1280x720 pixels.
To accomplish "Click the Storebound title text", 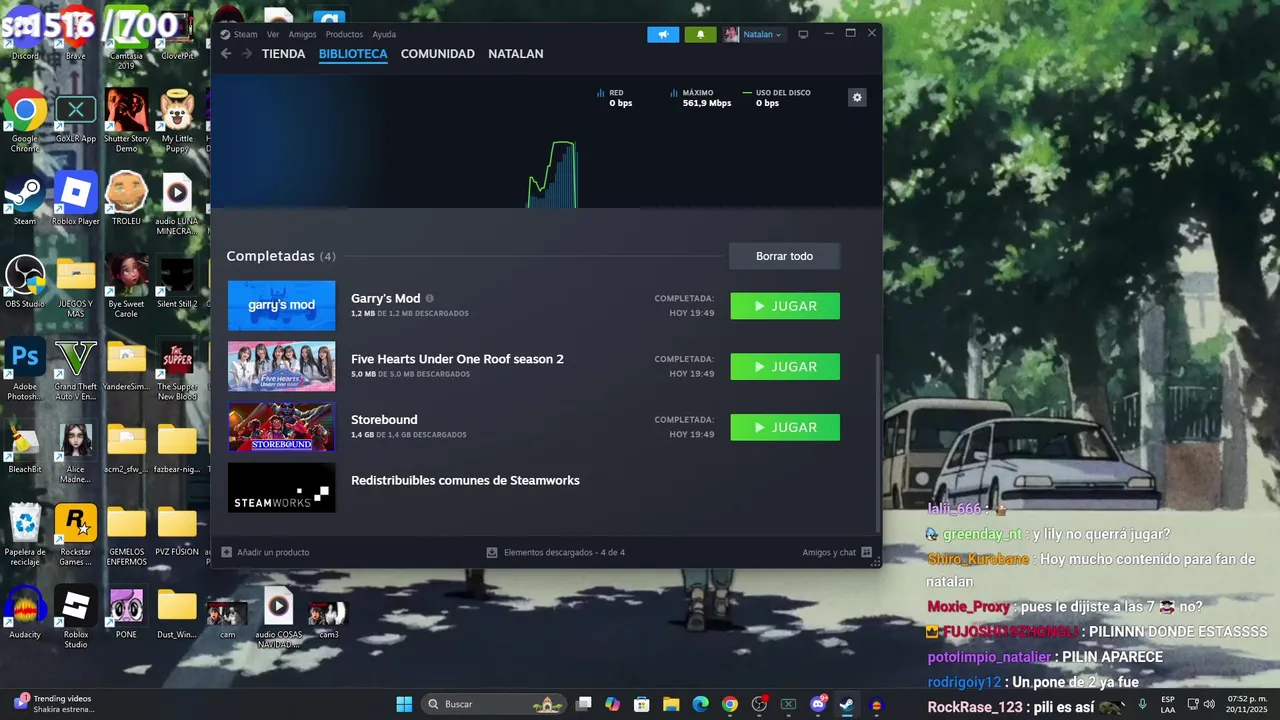I will pyautogui.click(x=384, y=420).
